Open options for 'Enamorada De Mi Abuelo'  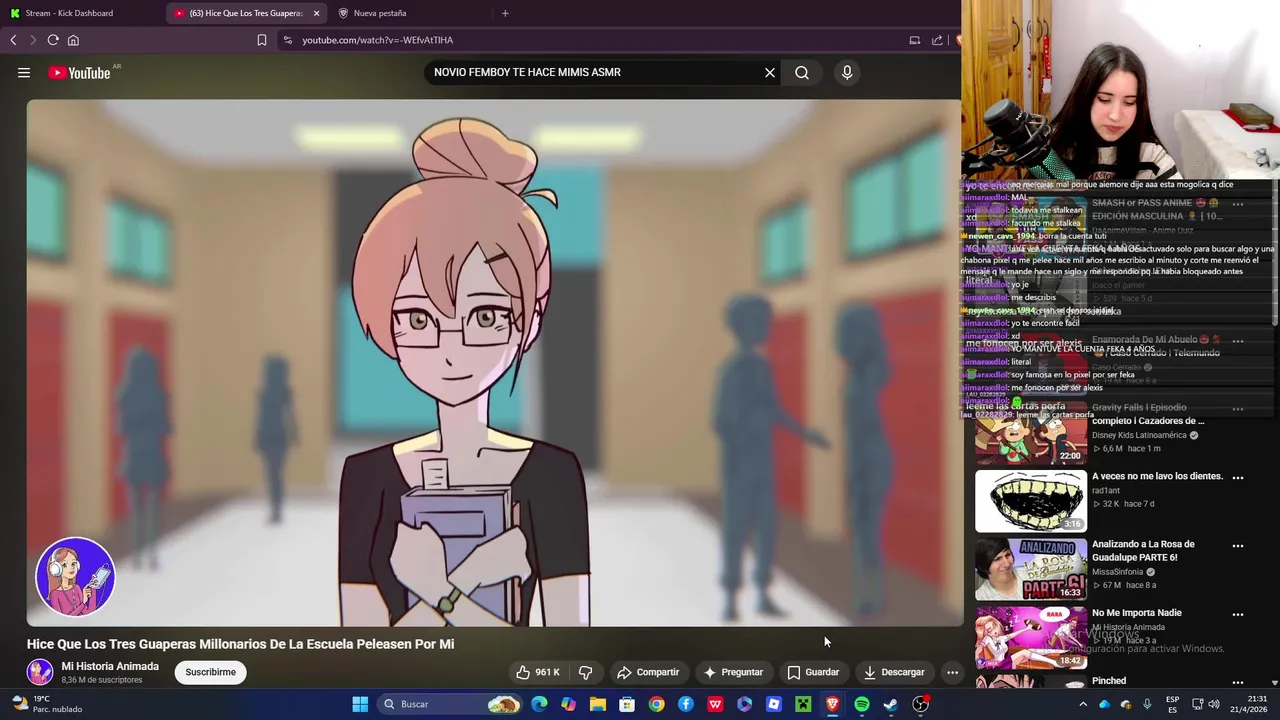tap(1238, 341)
